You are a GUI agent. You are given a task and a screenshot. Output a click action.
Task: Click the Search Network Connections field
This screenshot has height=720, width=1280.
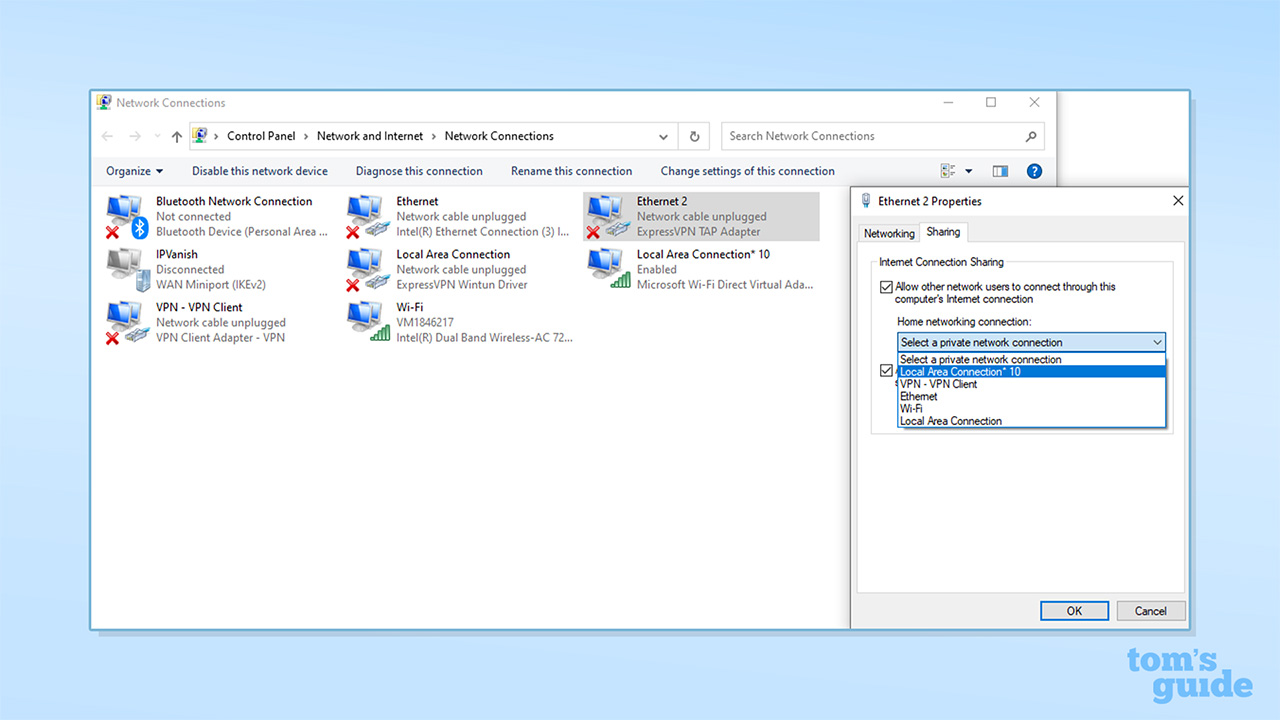point(870,136)
